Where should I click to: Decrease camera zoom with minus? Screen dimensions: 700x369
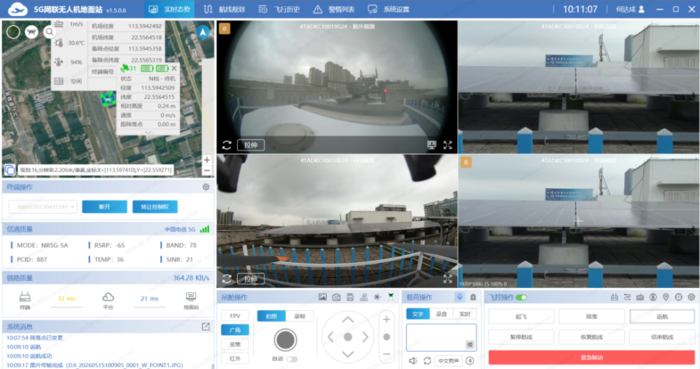(x=387, y=354)
